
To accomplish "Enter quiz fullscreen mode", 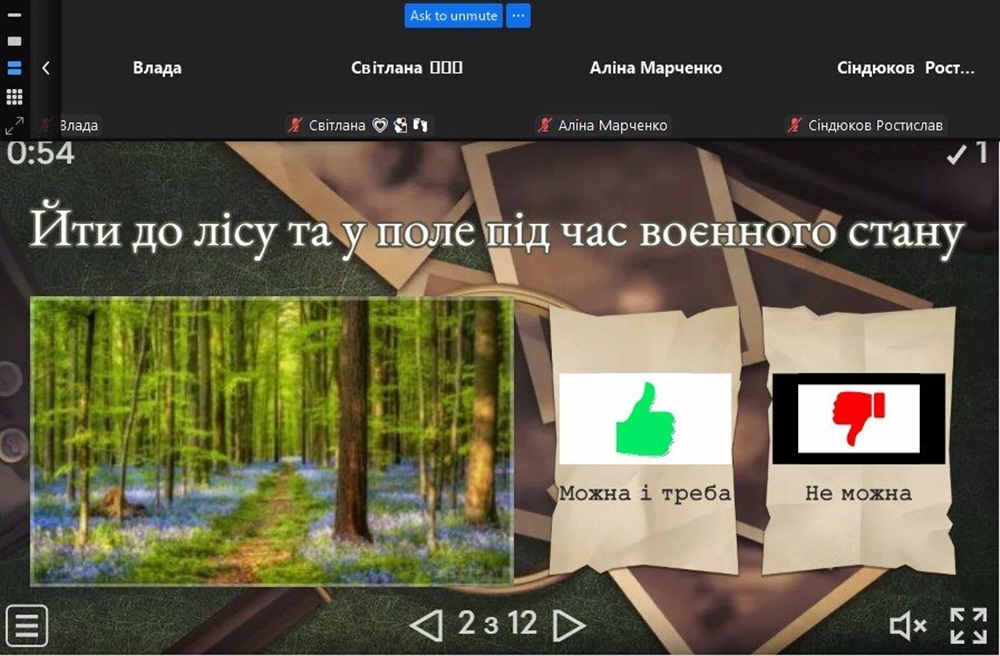I will 969,625.
